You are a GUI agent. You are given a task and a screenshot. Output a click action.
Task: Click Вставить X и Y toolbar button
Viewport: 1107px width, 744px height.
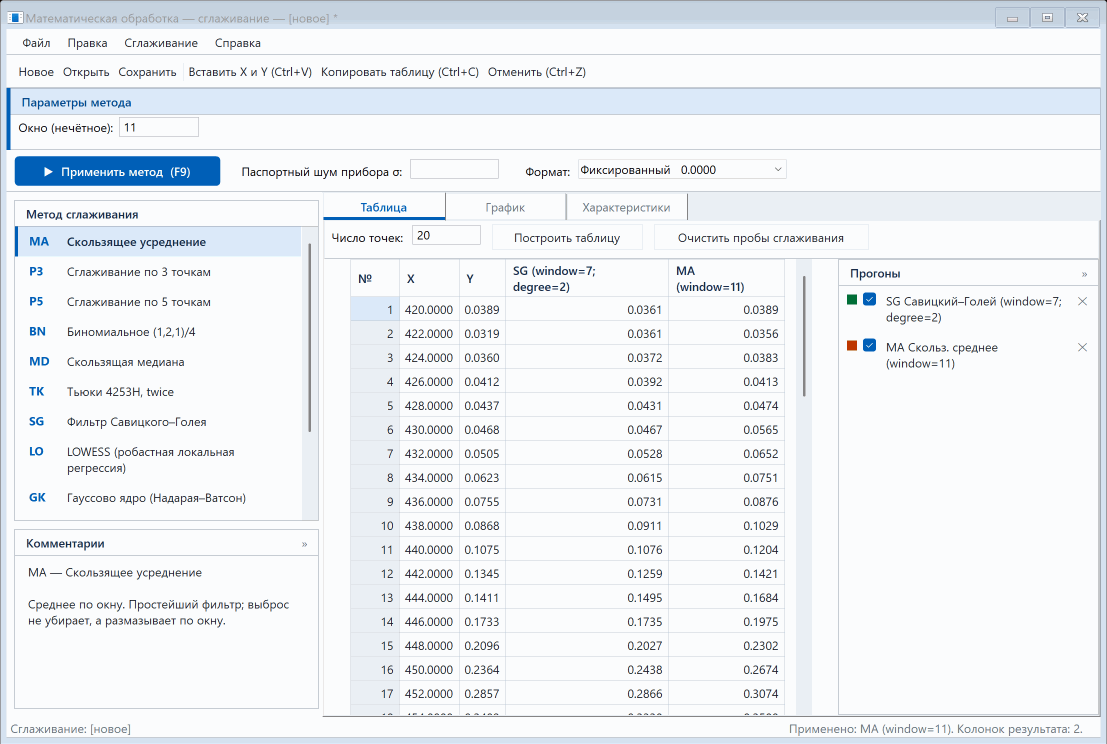coord(250,72)
